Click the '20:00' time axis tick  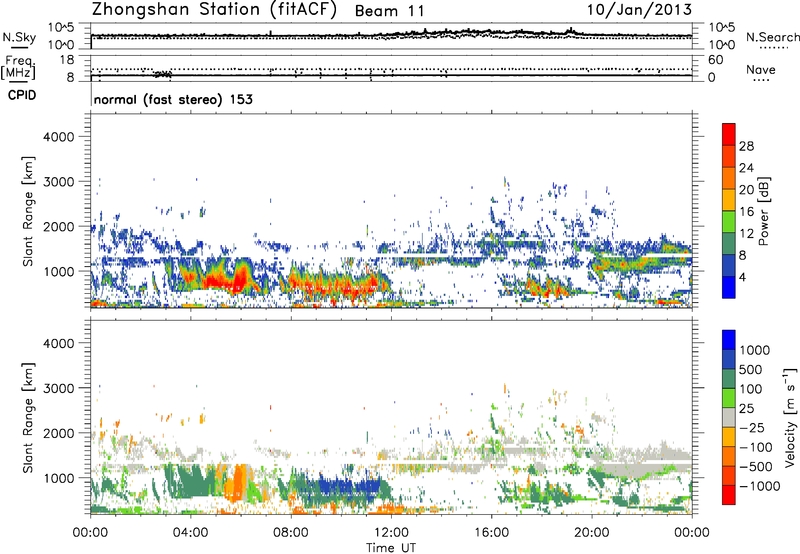[592, 533]
